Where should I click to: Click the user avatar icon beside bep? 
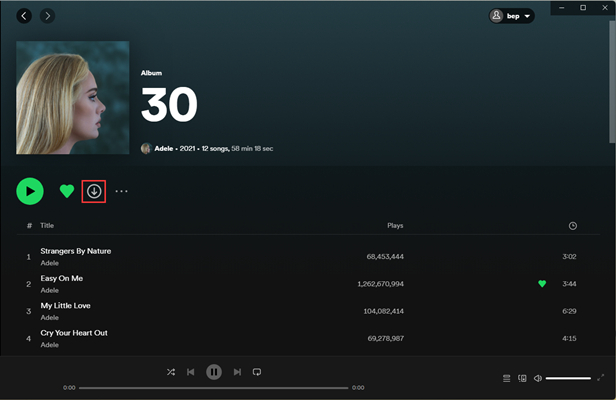coord(497,16)
